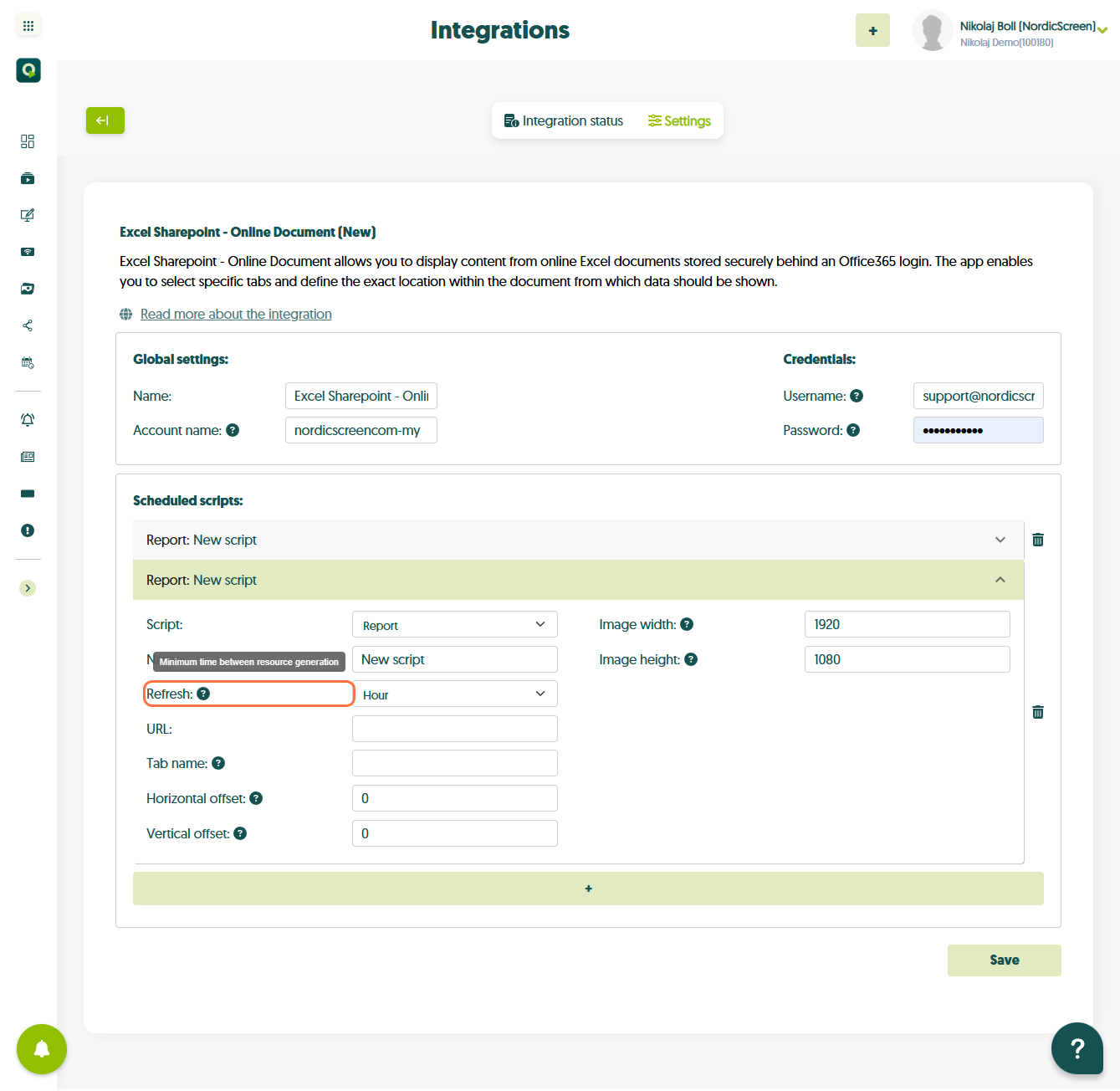Collapse the second Report: New script section
This screenshot has width=1120, height=1091.
578,580
